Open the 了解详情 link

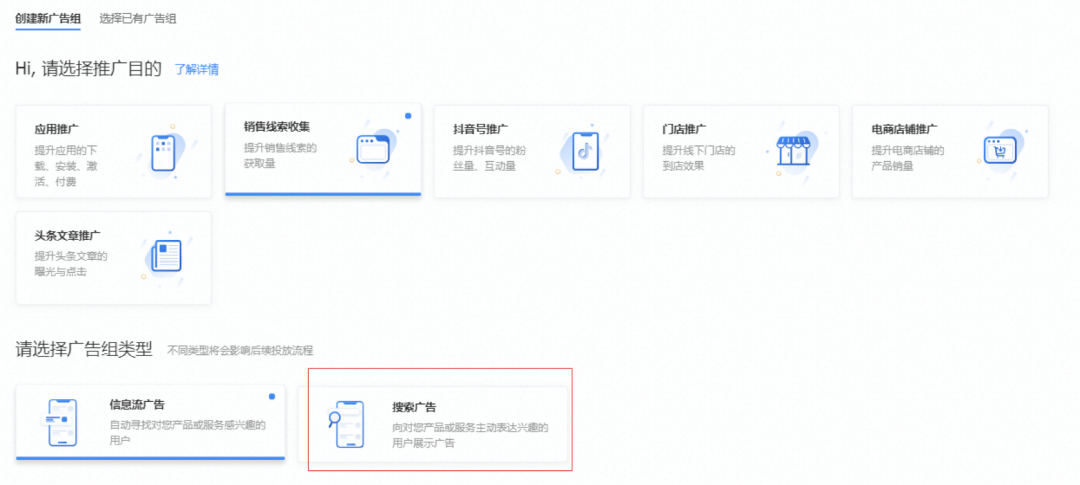(197, 70)
